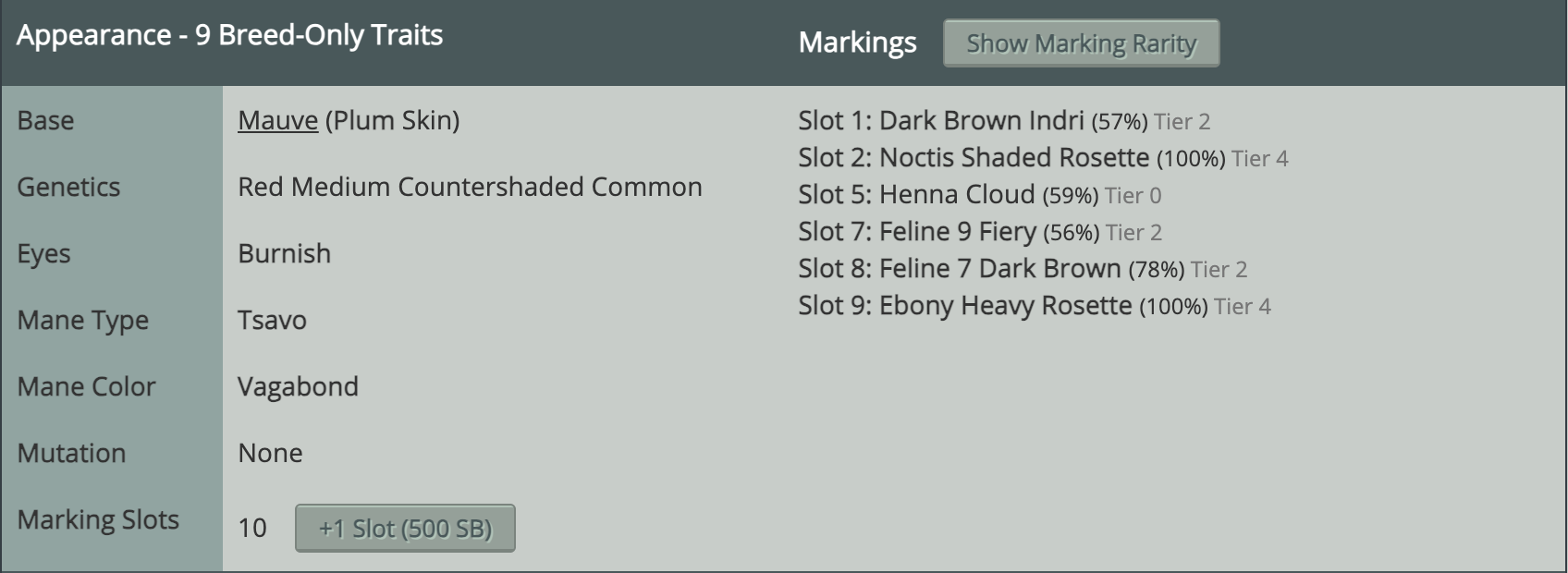Click the Markings heading

857,43
